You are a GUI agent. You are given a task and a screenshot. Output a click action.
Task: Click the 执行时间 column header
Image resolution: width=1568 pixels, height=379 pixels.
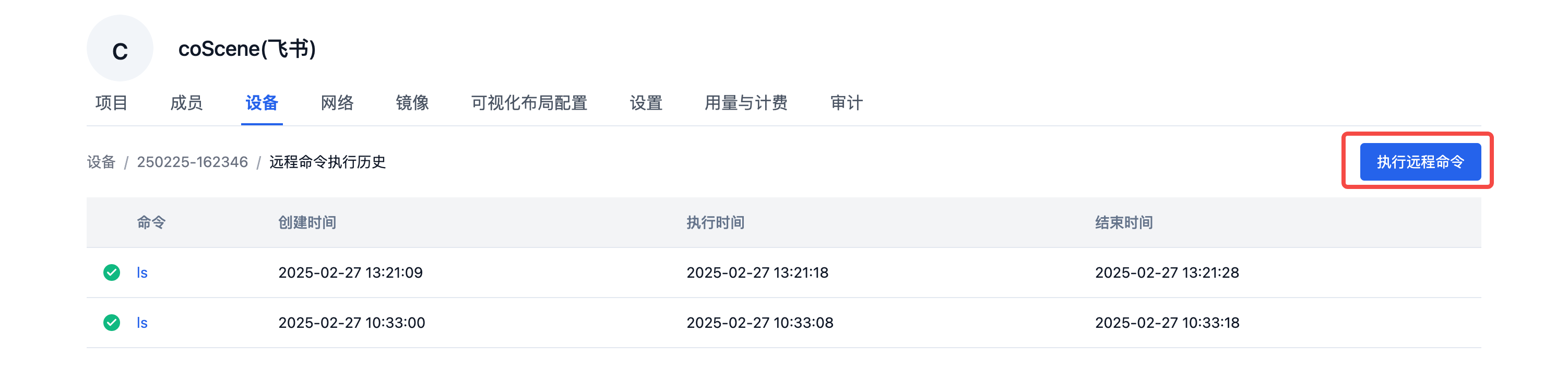715,223
